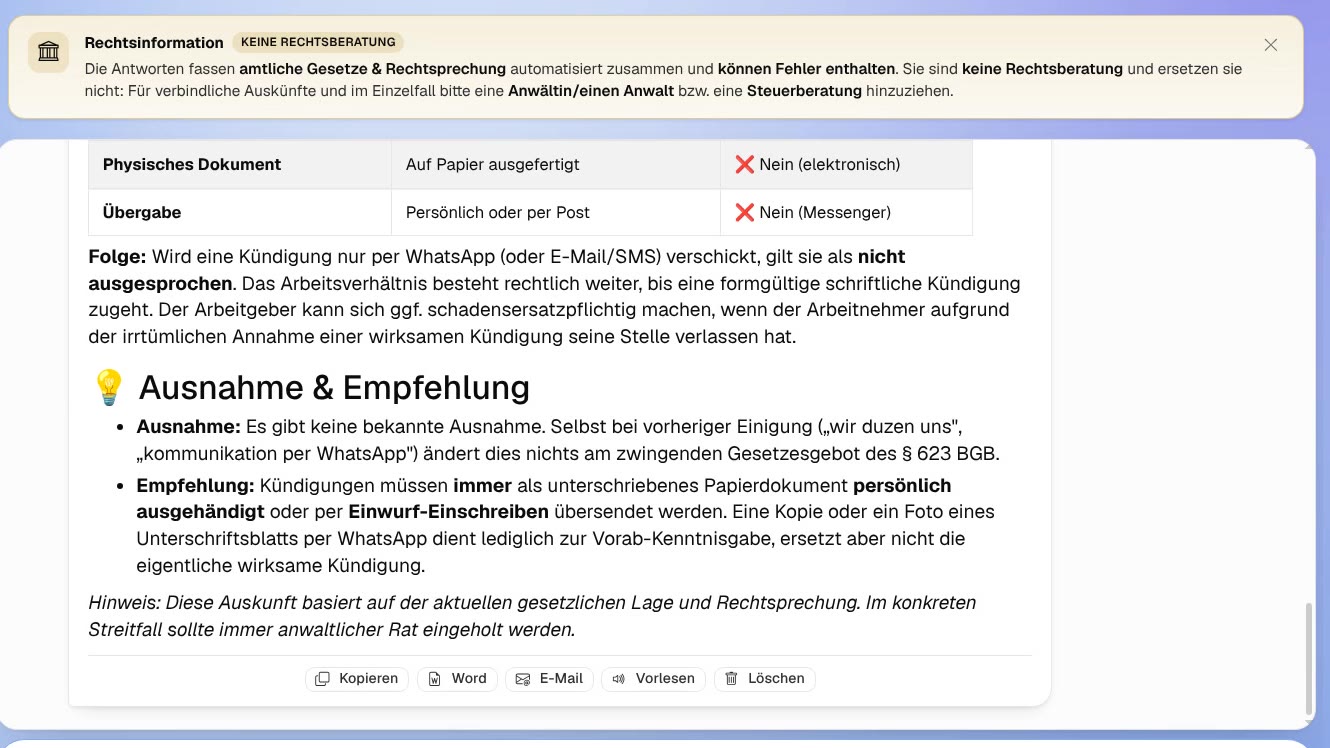Screen dimensions: 1330x748
Task: Click the courthouse icon in the banner
Action: pos(48,52)
